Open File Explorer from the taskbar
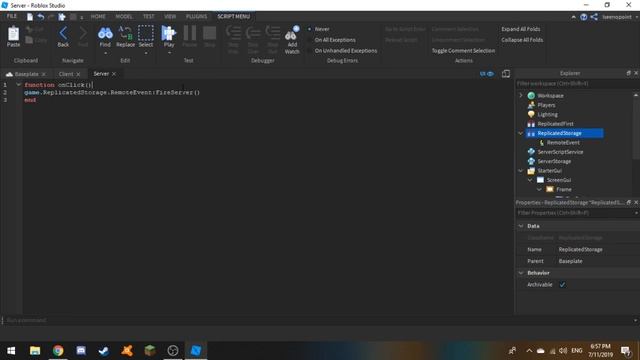Screen dimensions: 640x360 tap(35, 350)
